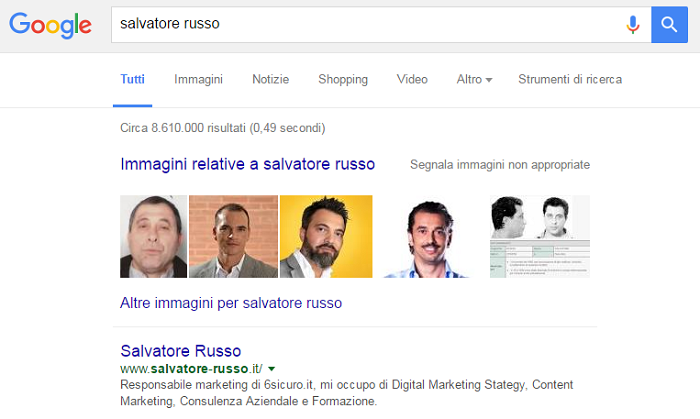The image size is (700, 419).
Task: Expand the green arrow next to result URL
Action: 271,369
